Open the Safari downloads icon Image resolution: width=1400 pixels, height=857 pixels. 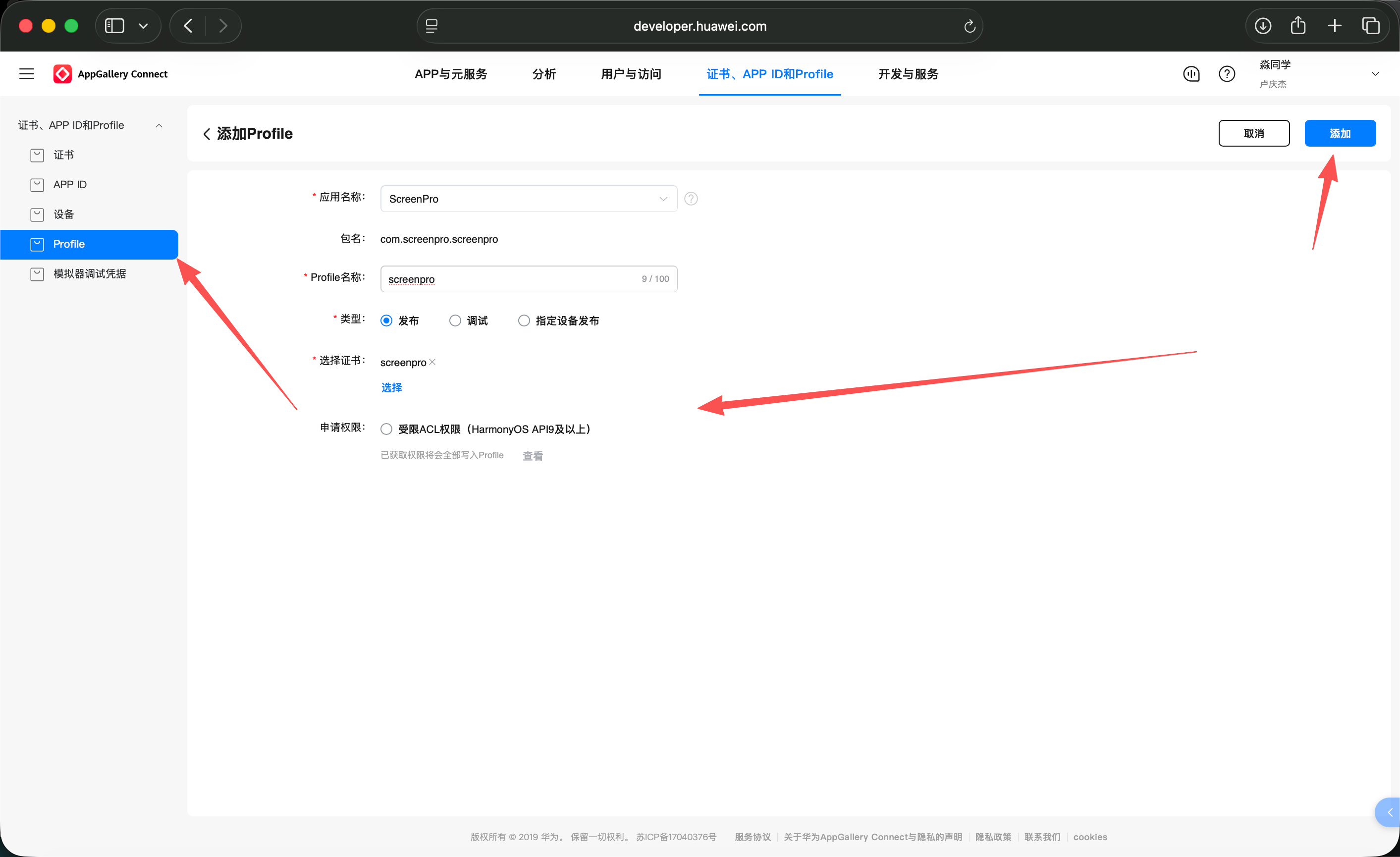(x=1262, y=26)
